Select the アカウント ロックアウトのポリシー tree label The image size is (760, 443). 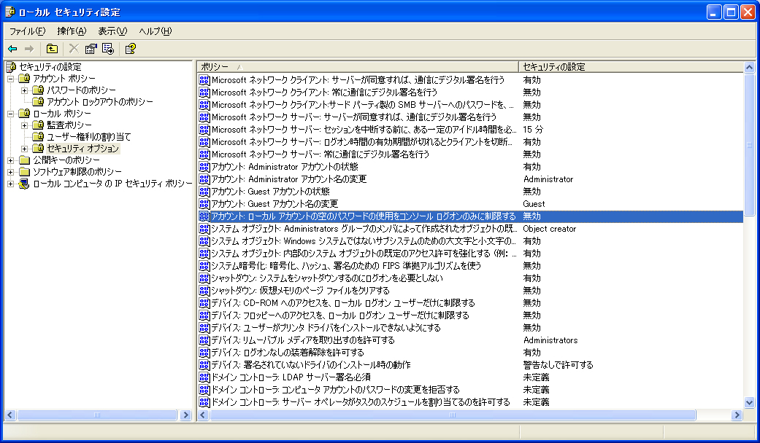coord(100,102)
